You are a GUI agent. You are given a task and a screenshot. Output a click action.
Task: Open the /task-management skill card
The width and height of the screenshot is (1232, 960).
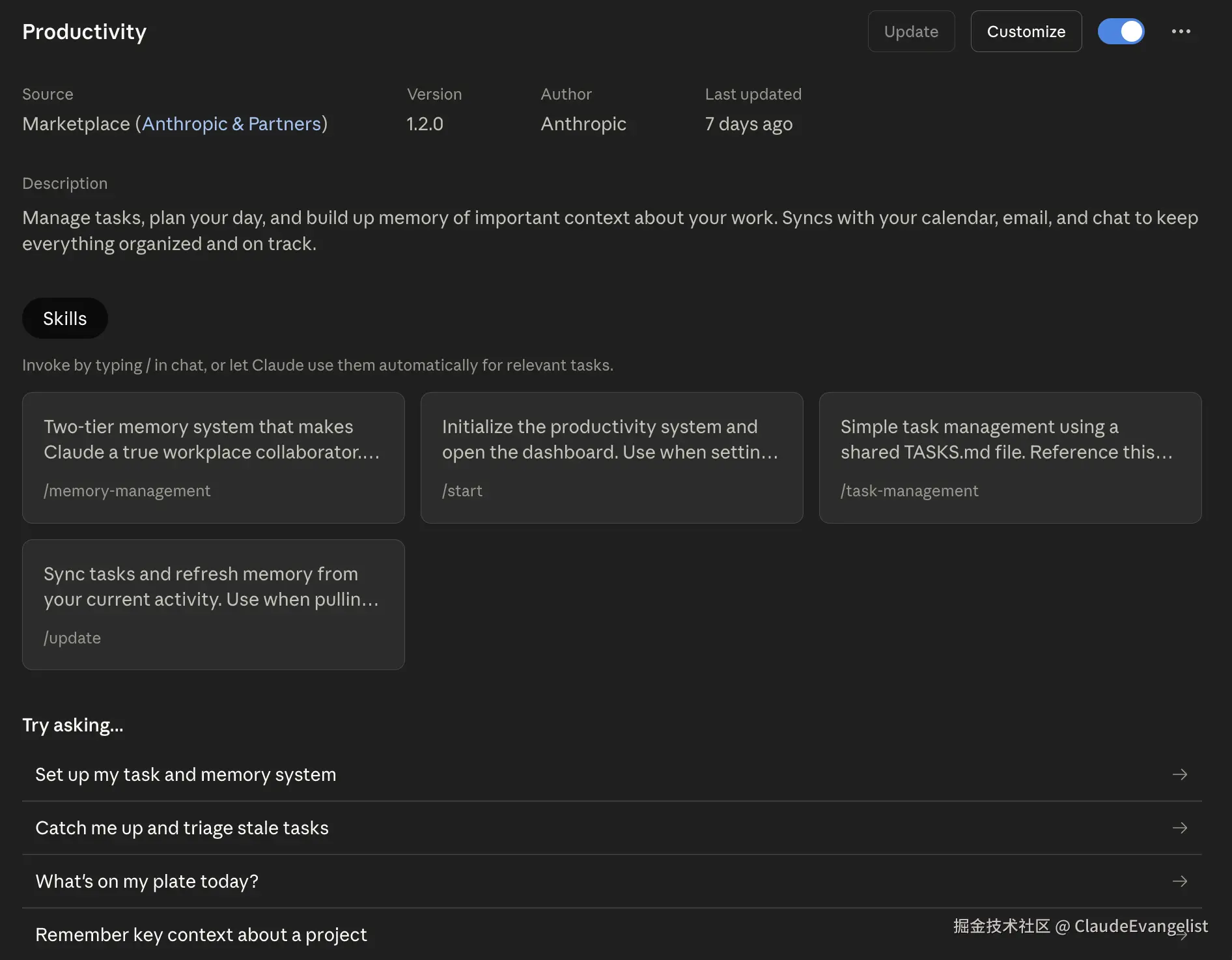click(x=1011, y=458)
